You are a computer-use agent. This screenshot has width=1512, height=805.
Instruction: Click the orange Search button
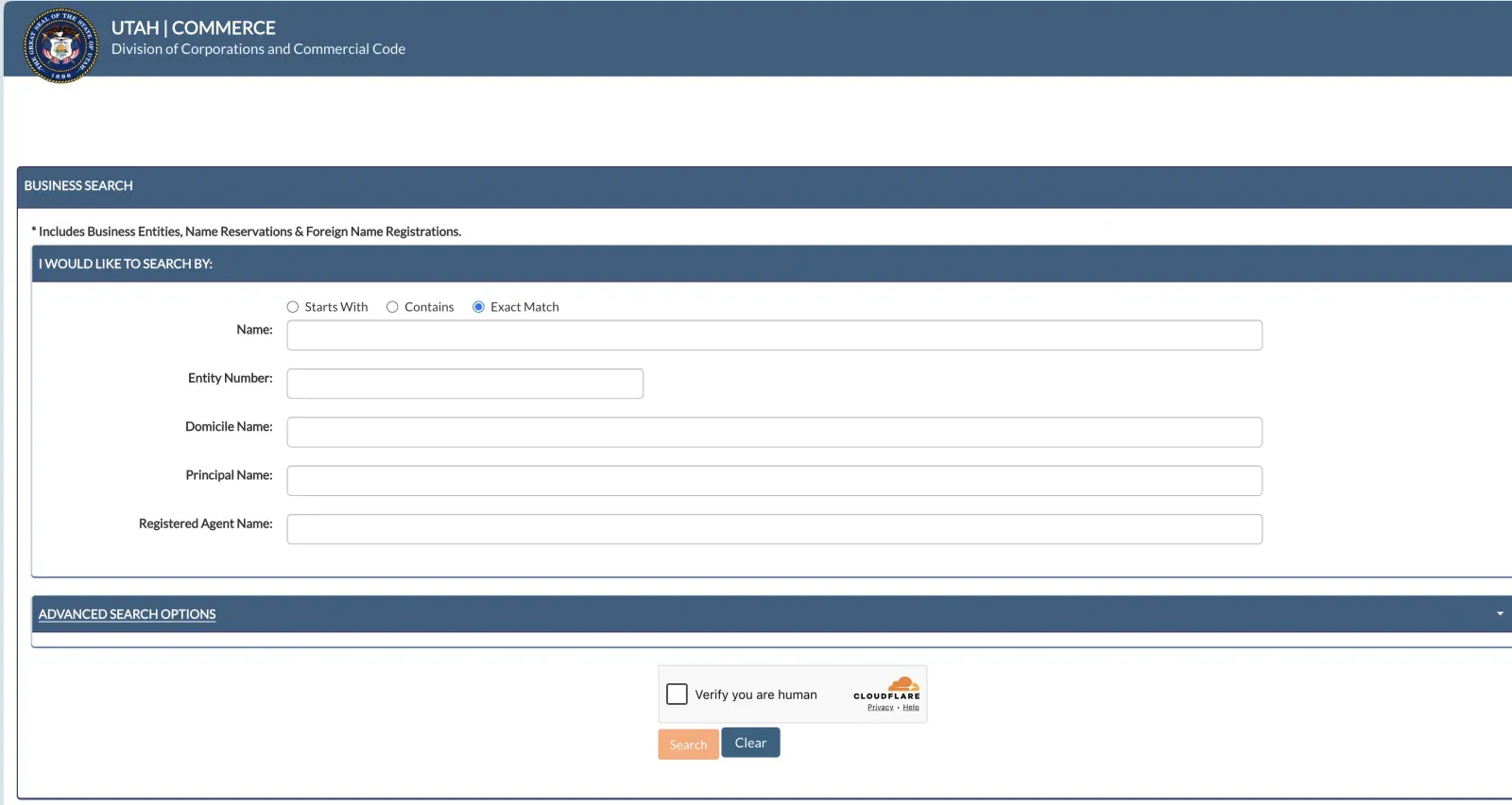688,745
